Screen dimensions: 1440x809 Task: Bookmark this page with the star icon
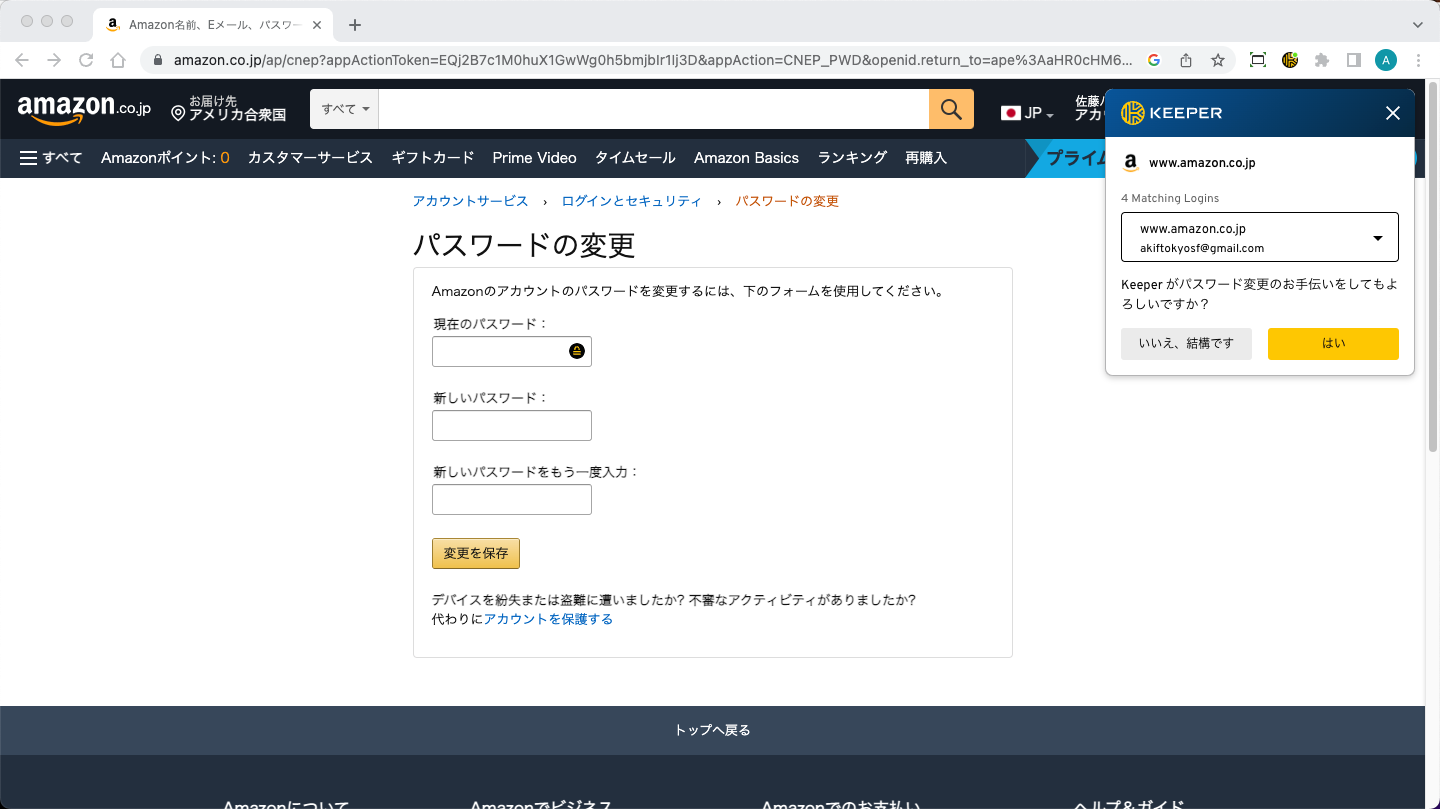pyautogui.click(x=1218, y=60)
